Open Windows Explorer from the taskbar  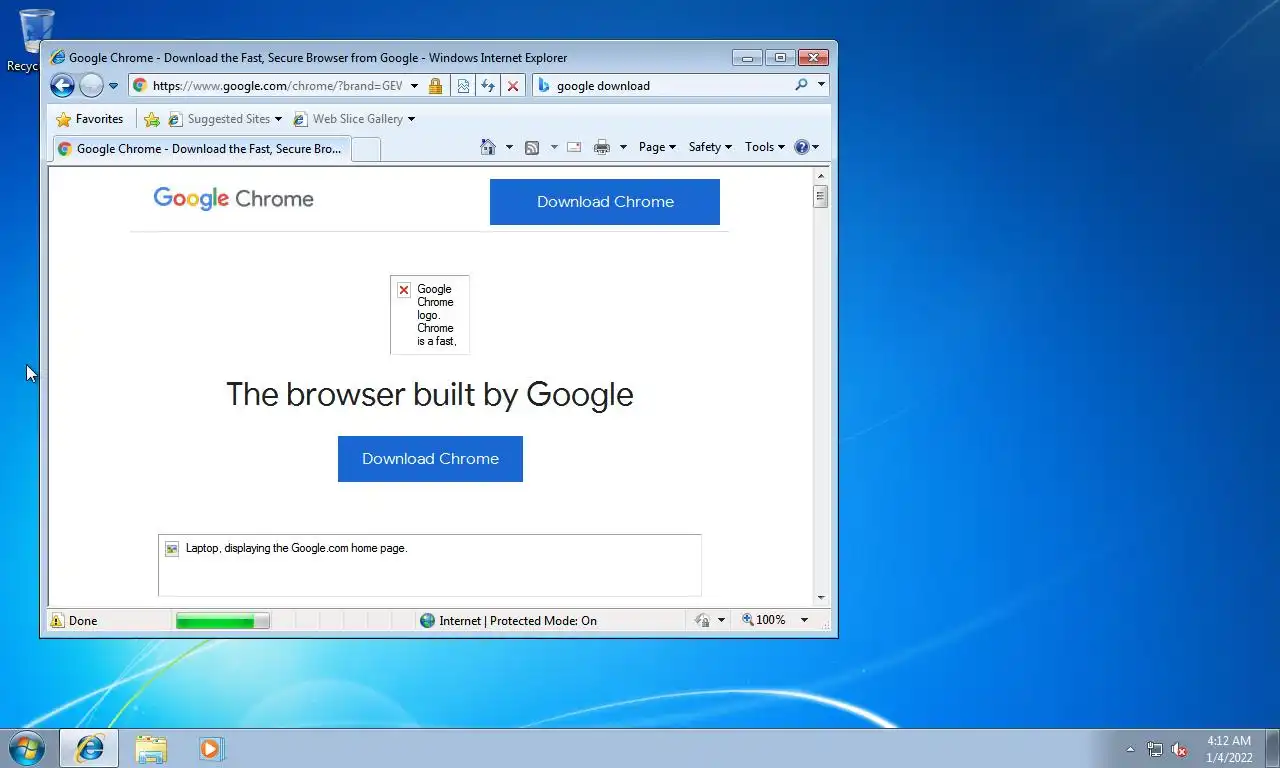click(x=151, y=748)
